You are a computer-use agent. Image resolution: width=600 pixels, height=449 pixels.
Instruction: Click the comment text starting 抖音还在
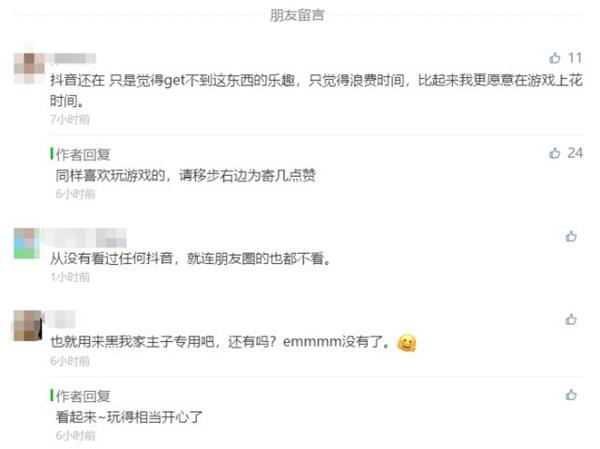coord(316,91)
